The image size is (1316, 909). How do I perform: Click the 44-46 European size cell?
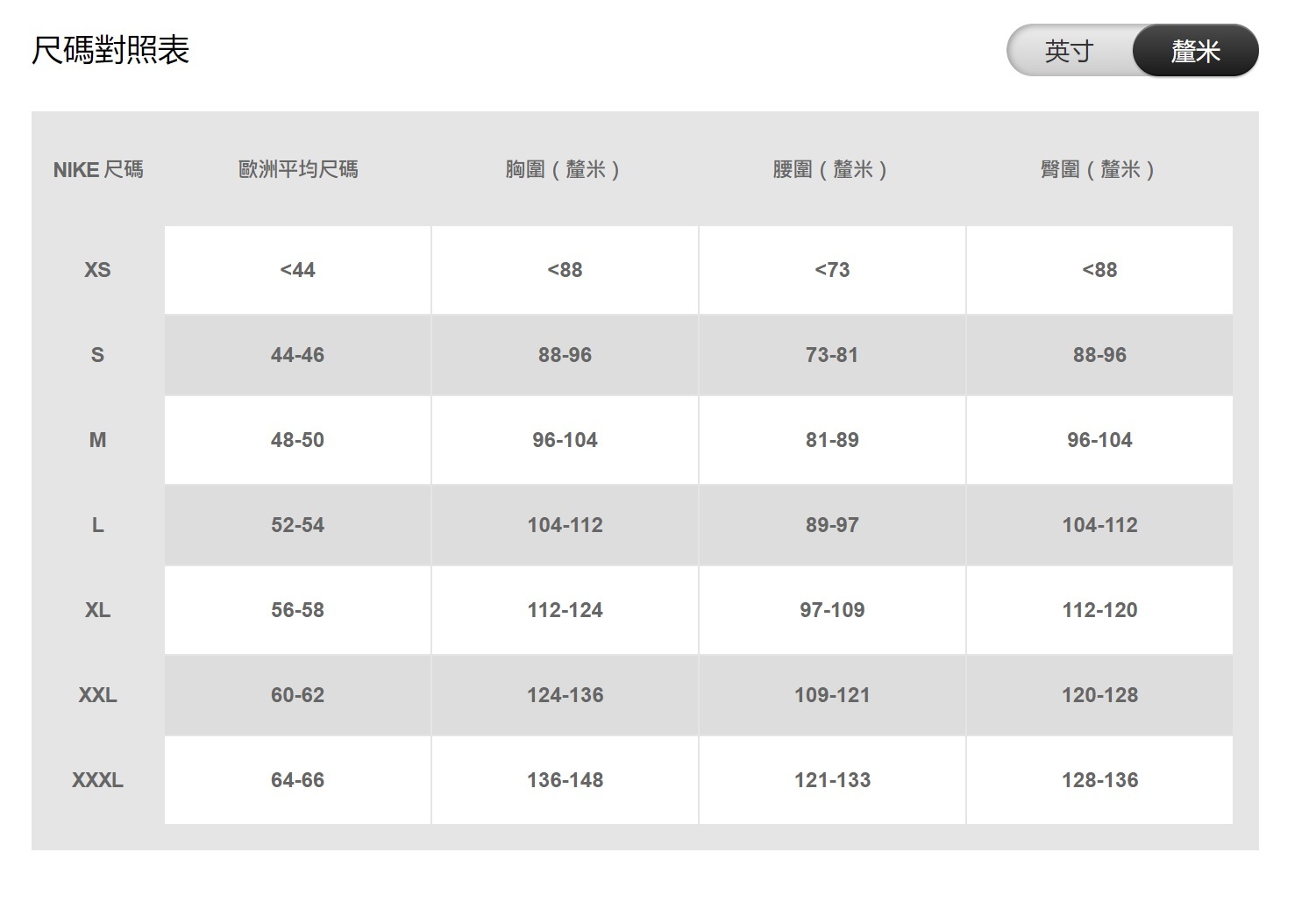click(298, 355)
